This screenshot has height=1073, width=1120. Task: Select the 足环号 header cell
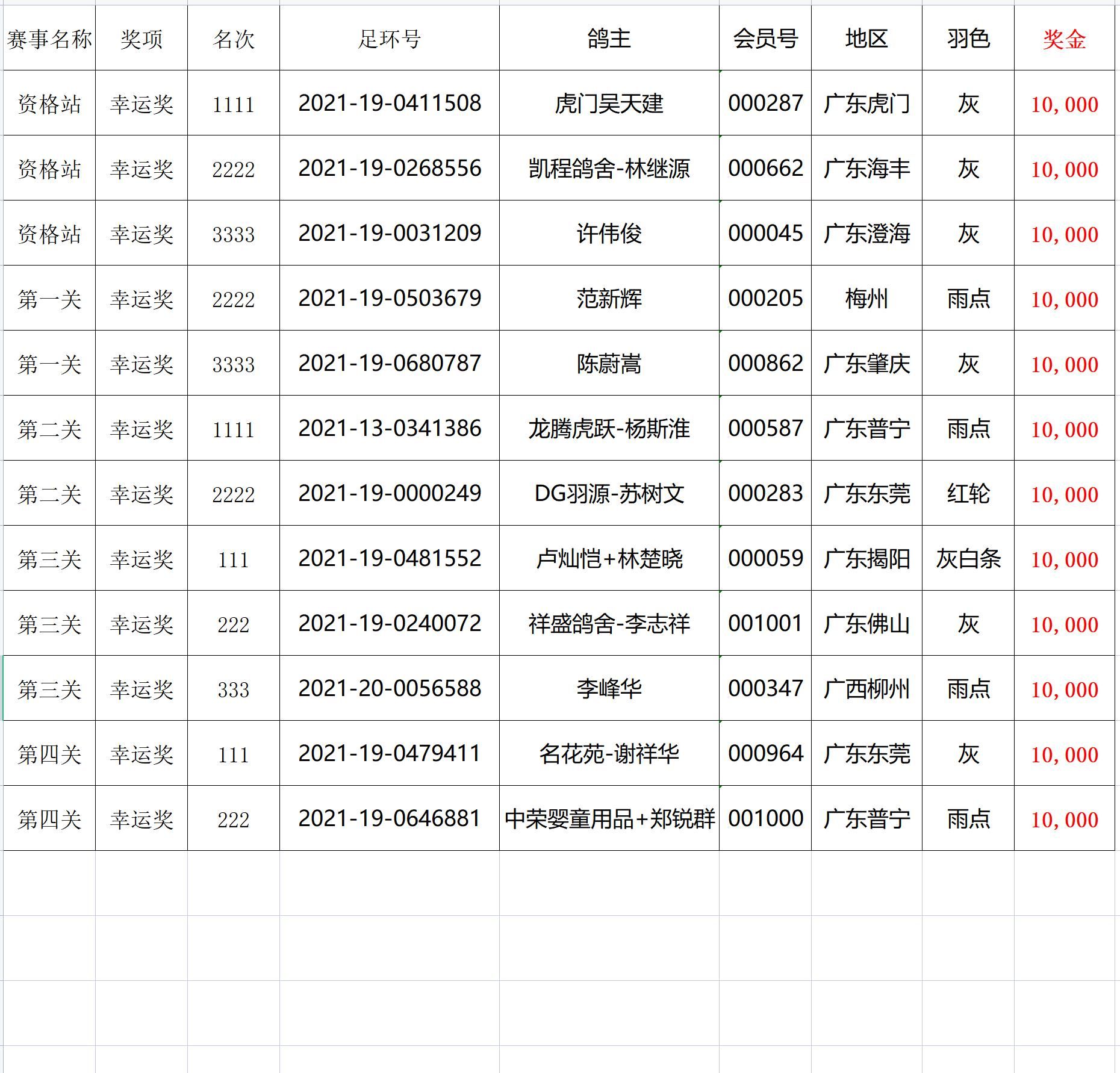click(390, 38)
